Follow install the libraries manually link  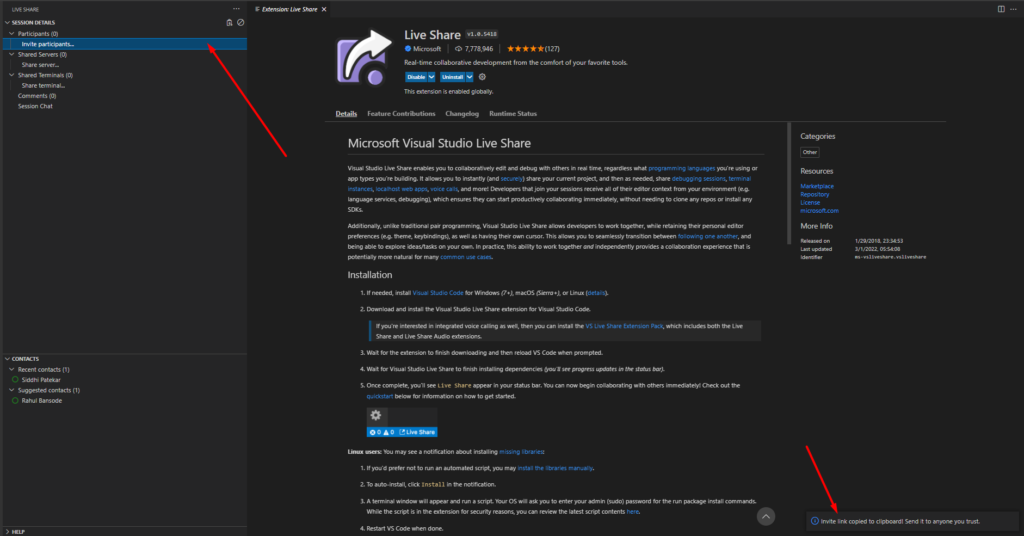tap(555, 468)
